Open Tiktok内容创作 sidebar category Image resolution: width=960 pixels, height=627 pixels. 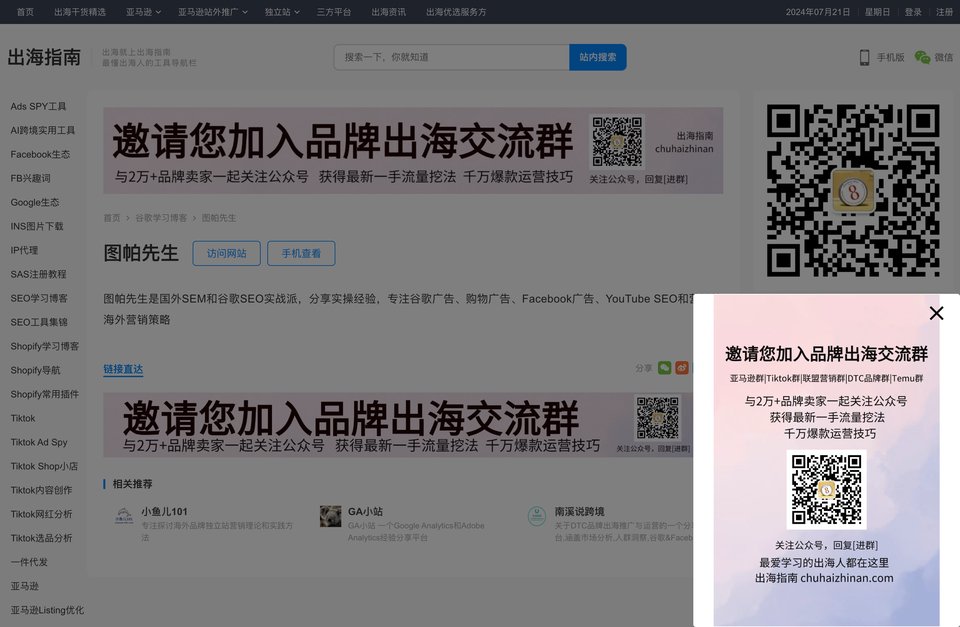[x=41, y=490]
